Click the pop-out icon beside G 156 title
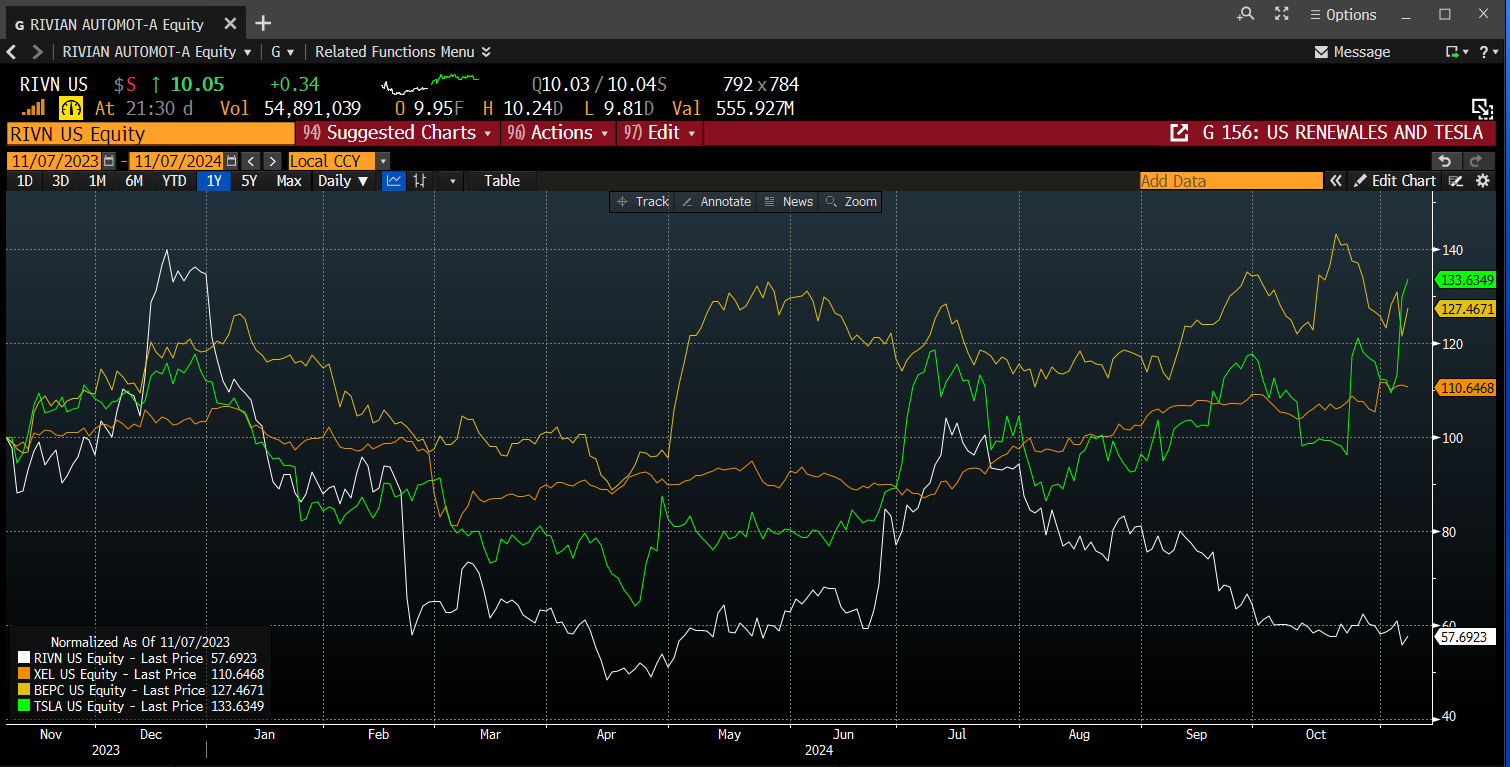Viewport: 1510px width, 767px height. [x=1179, y=133]
